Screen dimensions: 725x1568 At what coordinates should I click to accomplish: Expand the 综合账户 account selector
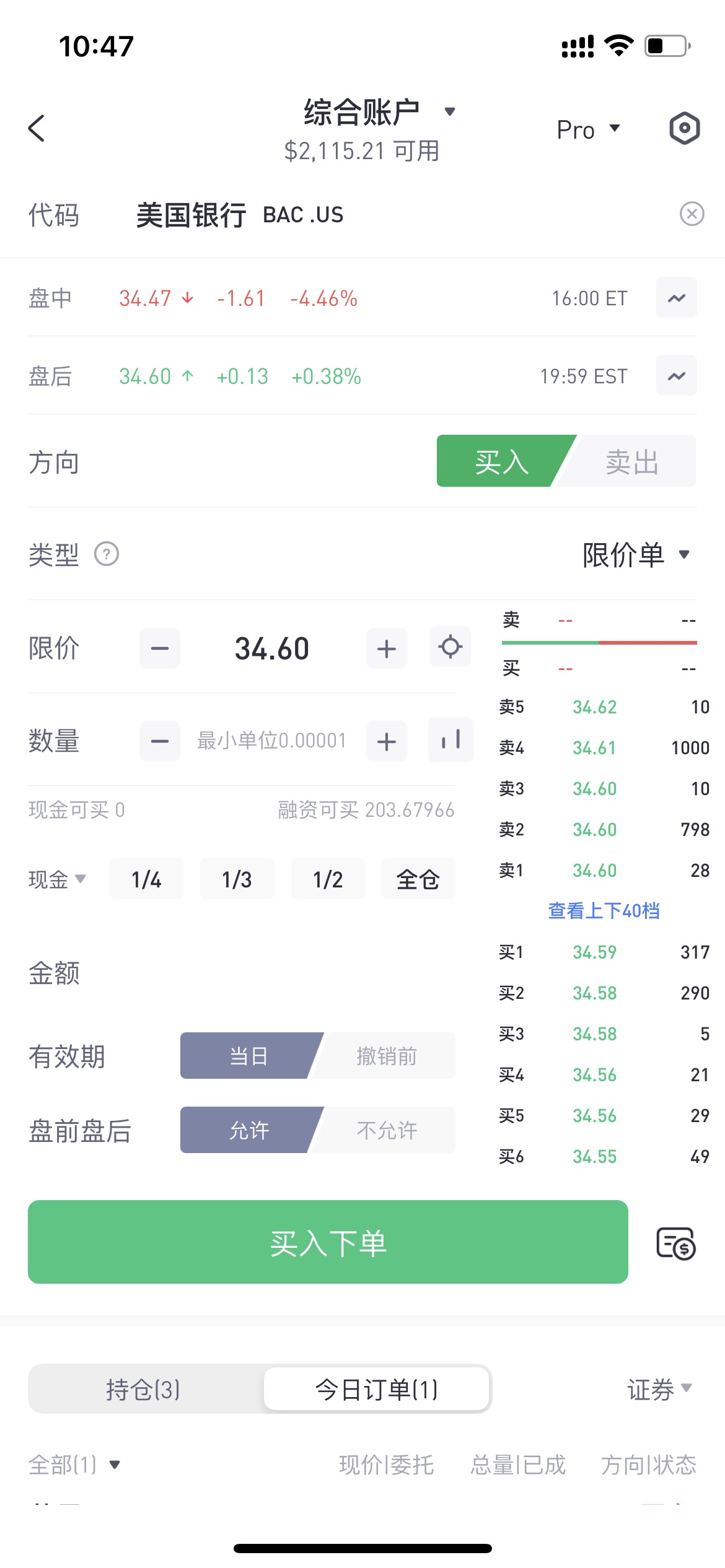point(379,112)
